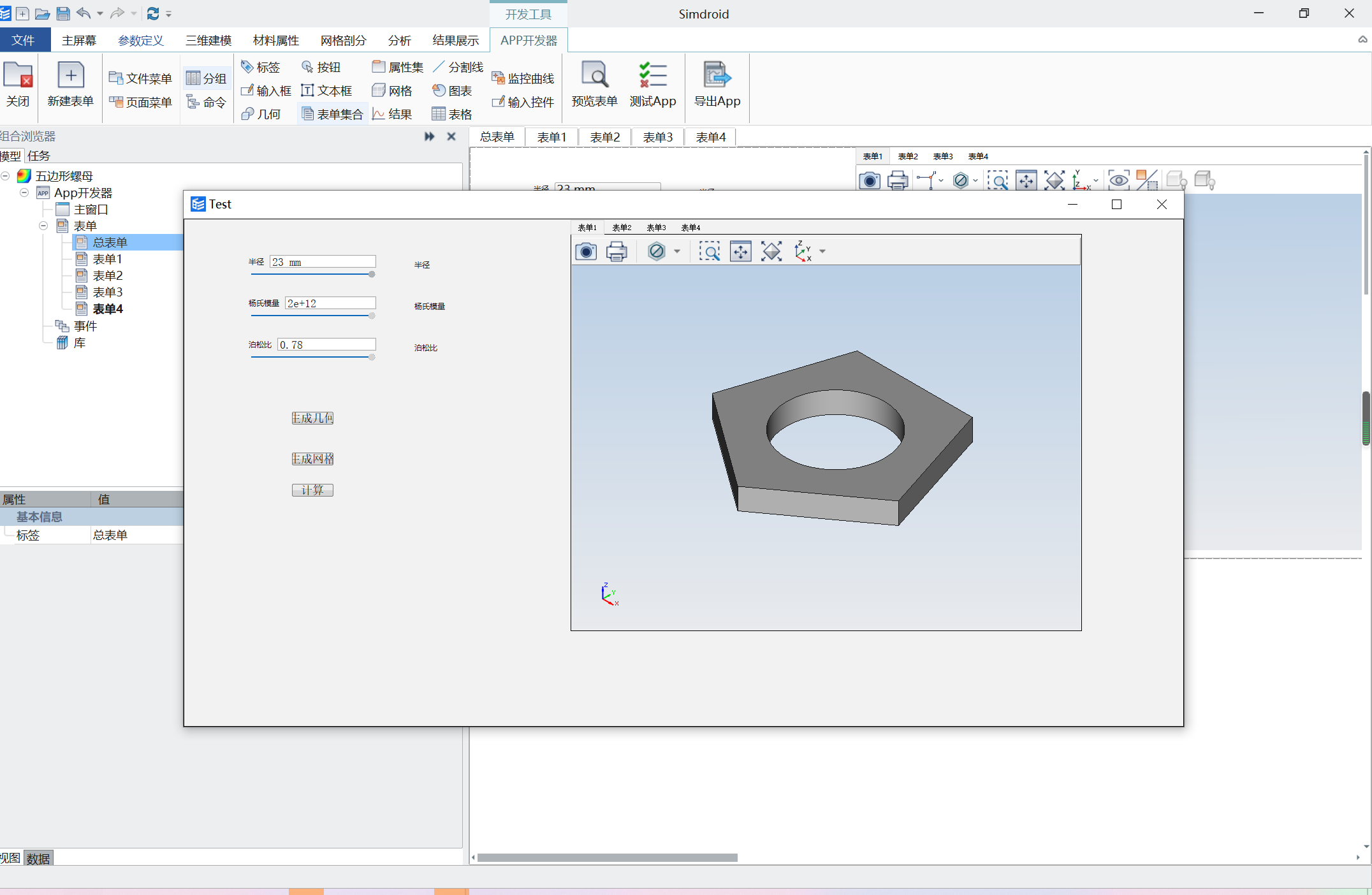Click the refresh icon in quick access toolbar
The width and height of the screenshot is (1372, 895).
click(x=153, y=13)
